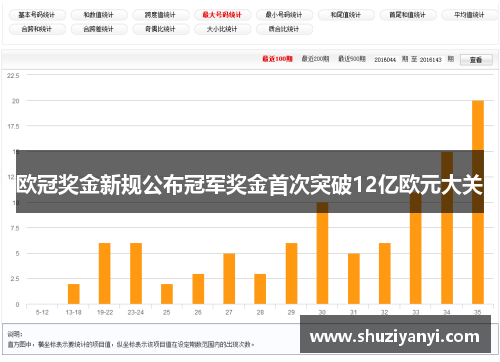Image resolution: width=500 pixels, height=362 pixels.
Task: Select the orange bar above 27
Action: click(x=229, y=279)
